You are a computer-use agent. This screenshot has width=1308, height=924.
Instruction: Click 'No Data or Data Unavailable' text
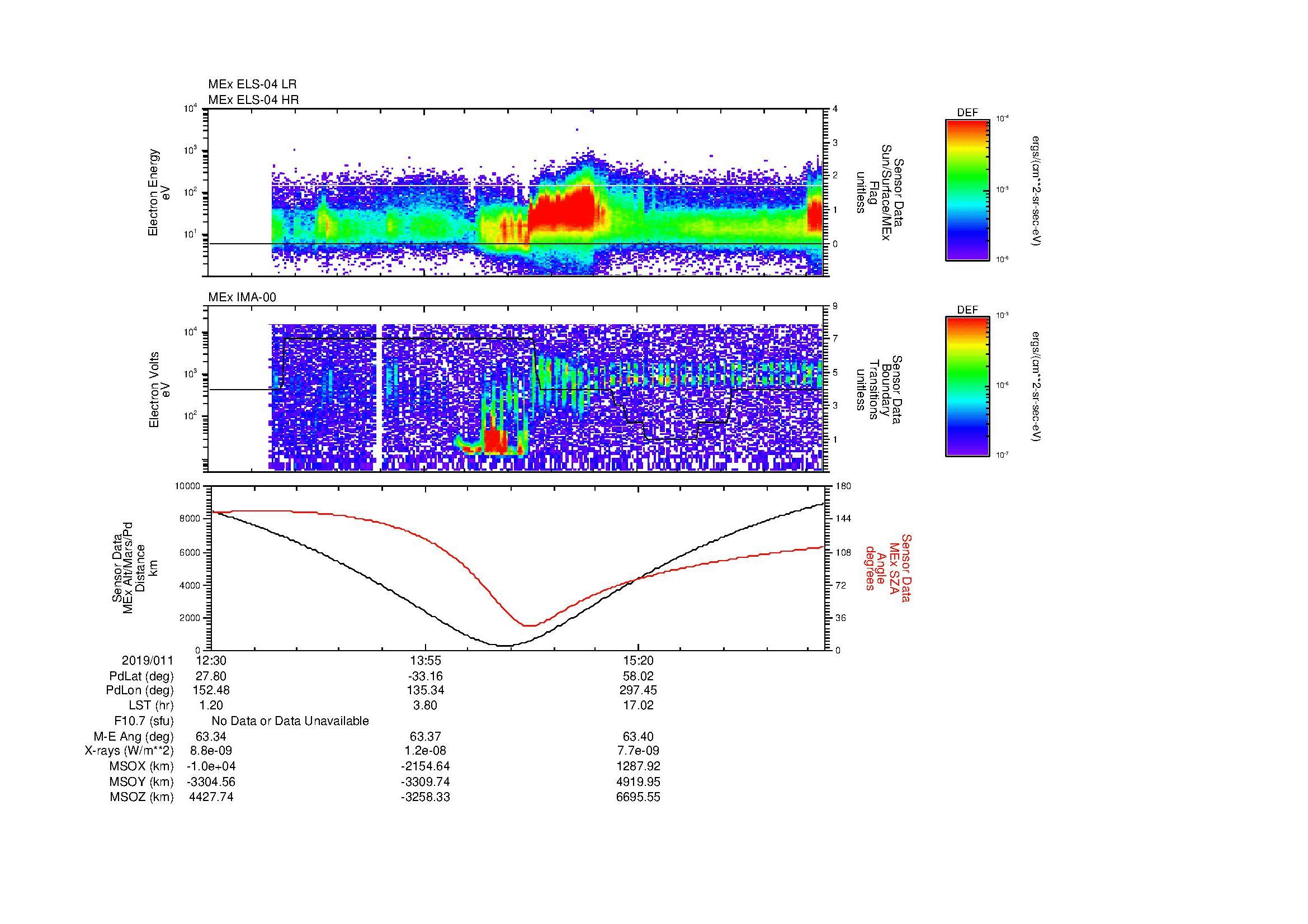pyautogui.click(x=290, y=721)
